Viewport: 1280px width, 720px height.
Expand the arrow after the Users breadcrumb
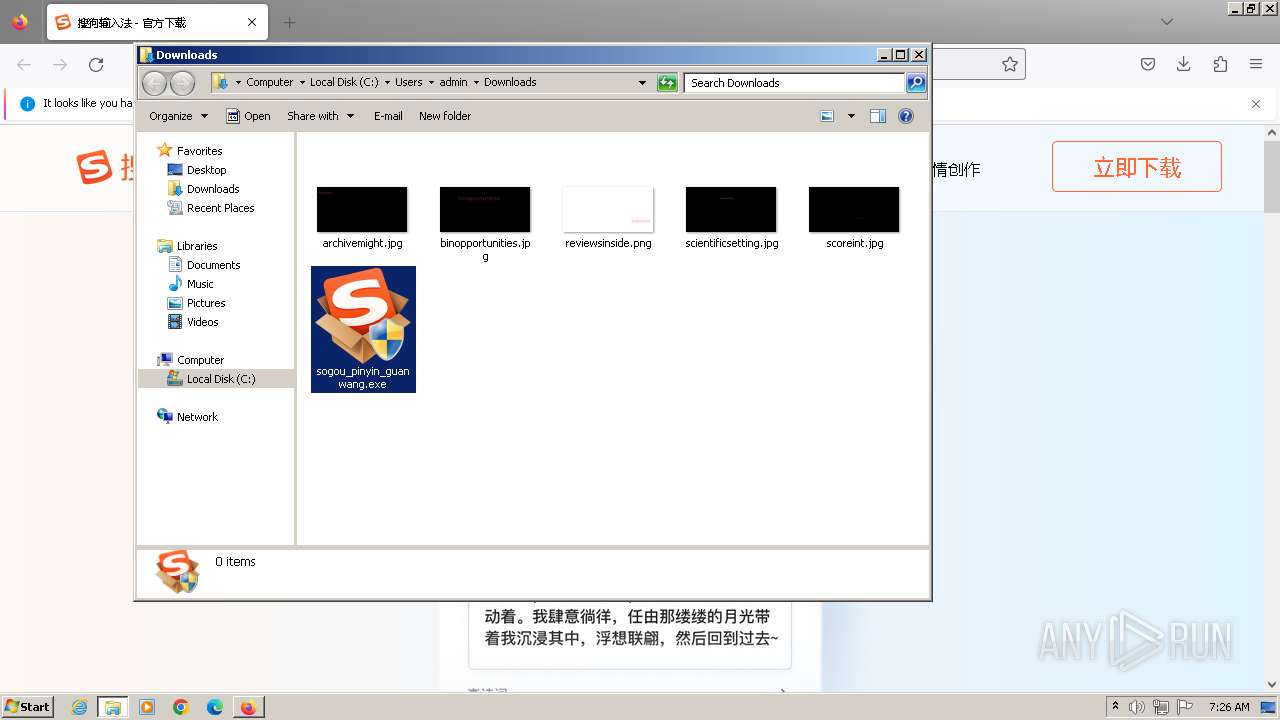coord(431,83)
